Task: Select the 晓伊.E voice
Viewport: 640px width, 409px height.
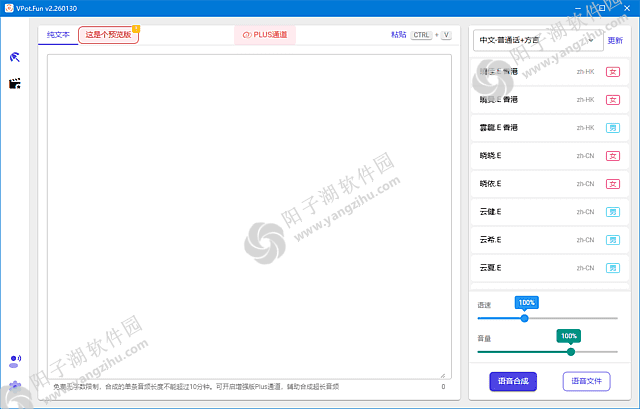Action: click(550, 184)
